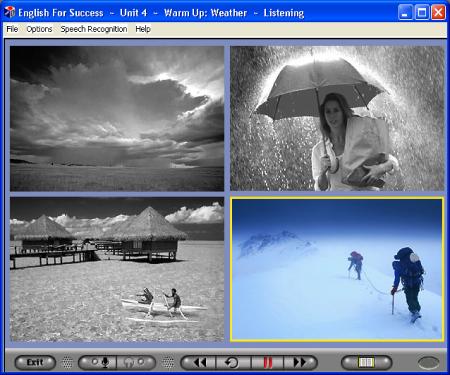Open the Help menu
The height and width of the screenshot is (375, 450).
point(143,29)
